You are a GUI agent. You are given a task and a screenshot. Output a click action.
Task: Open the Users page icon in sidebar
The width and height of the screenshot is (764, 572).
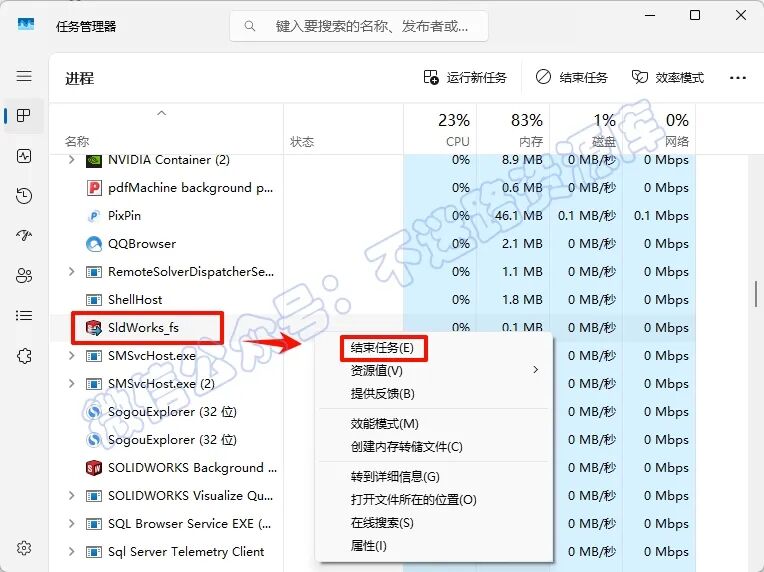(x=24, y=276)
